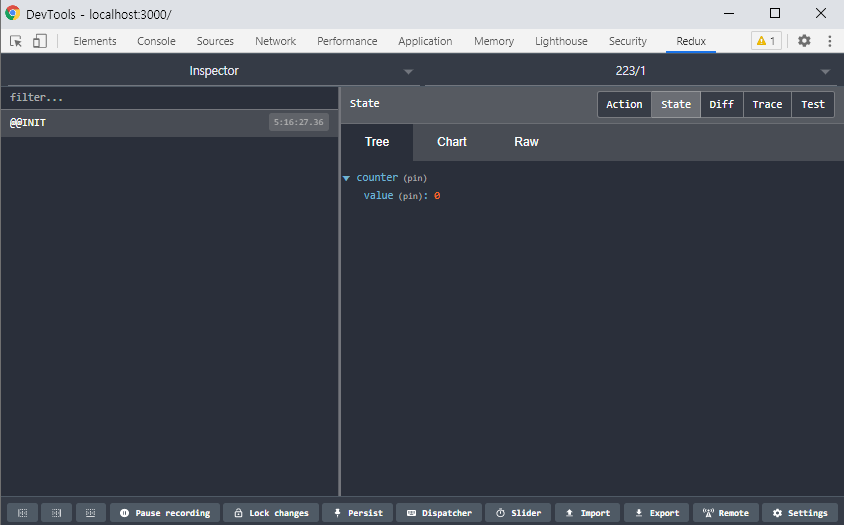
Task: Open the warning issues badge
Action: (x=766, y=41)
